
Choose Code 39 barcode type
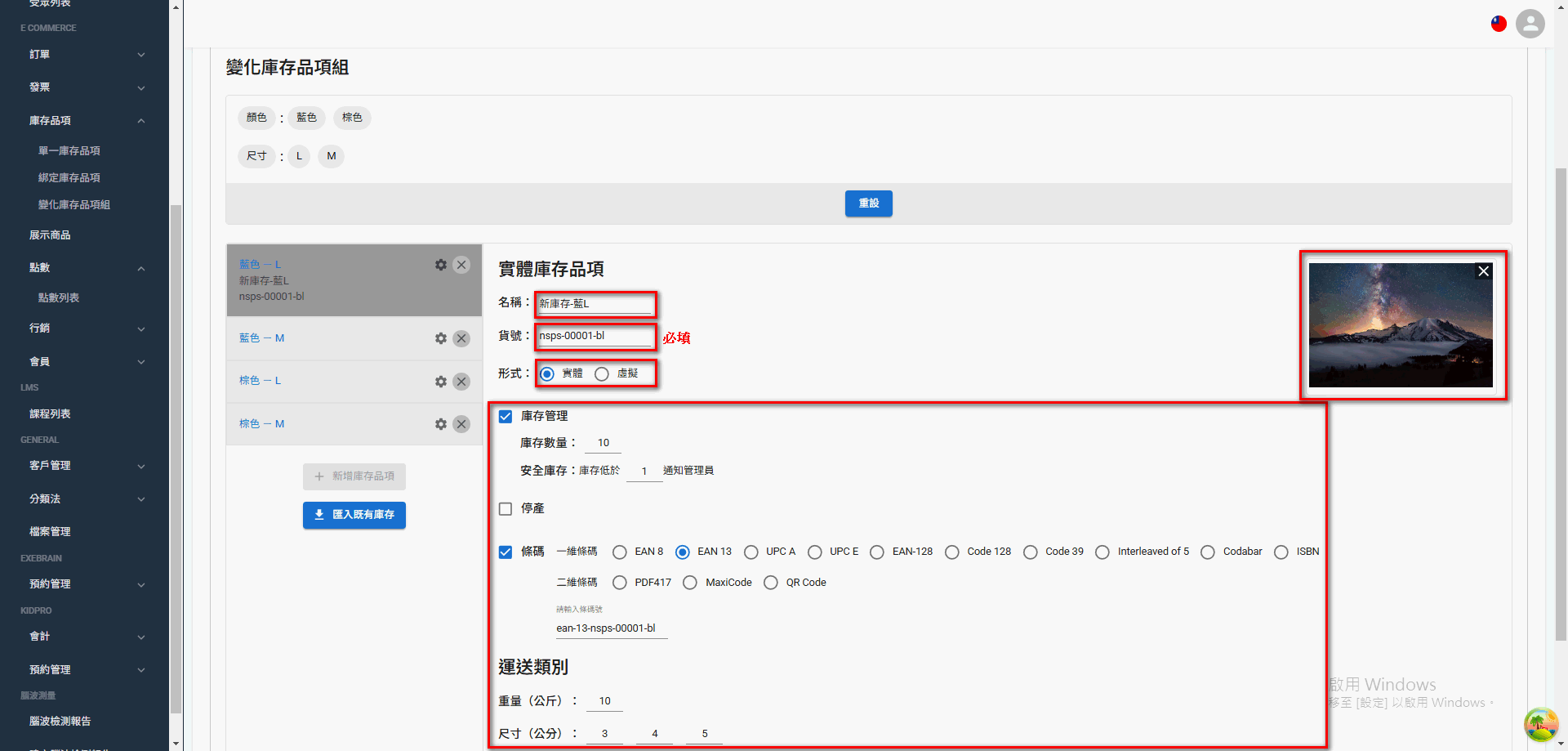pos(1031,552)
